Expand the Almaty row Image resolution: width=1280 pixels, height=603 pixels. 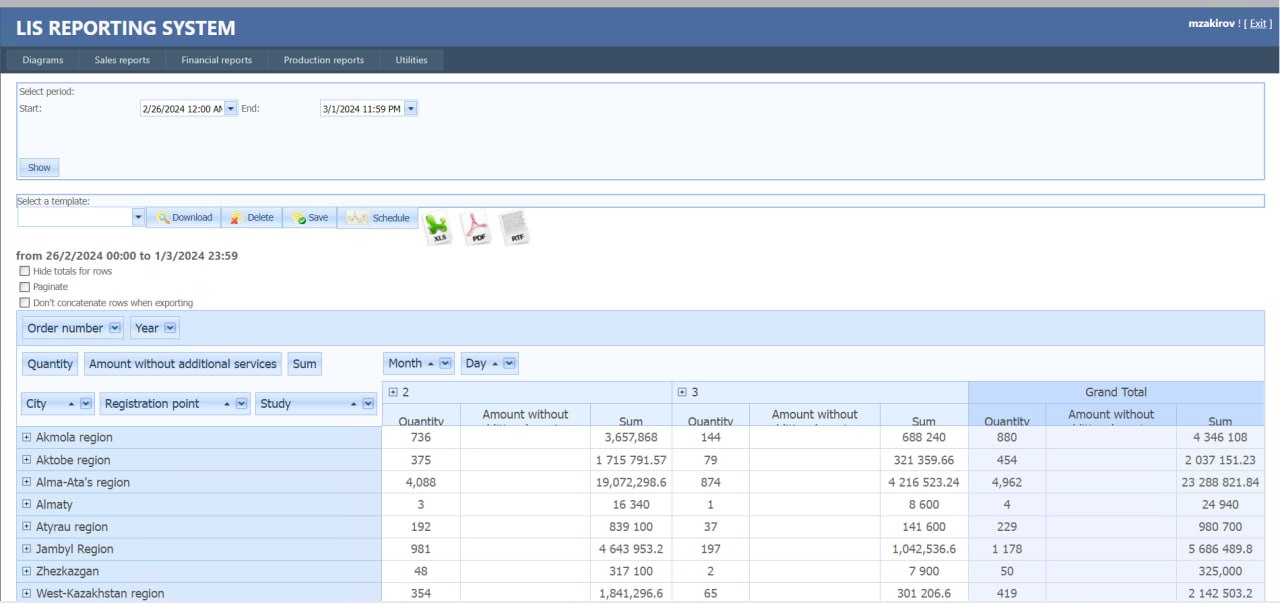[x=27, y=504]
